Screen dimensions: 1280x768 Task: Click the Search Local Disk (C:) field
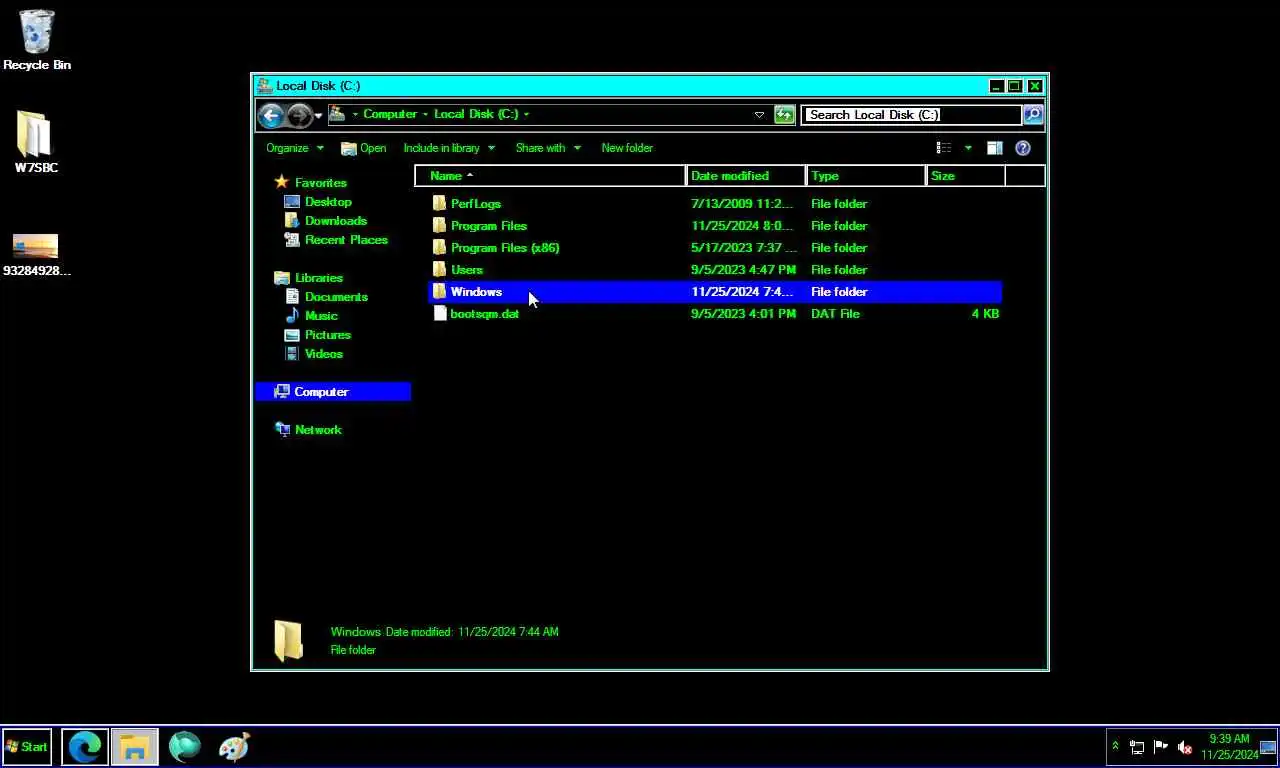912,115
